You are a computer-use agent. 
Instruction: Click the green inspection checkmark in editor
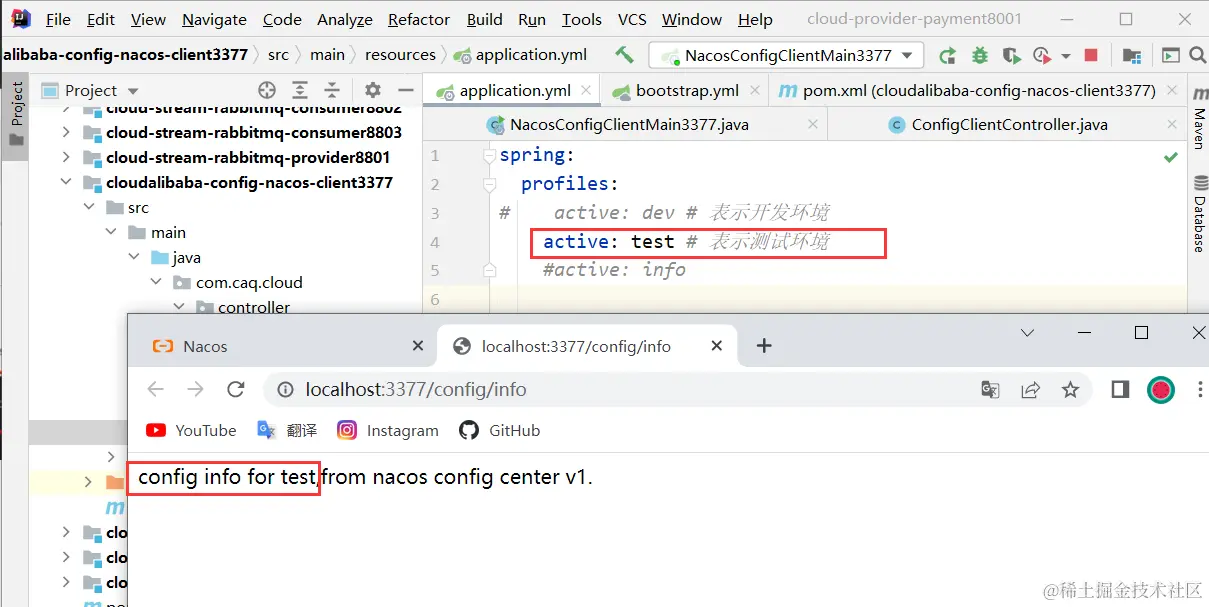point(1170,157)
